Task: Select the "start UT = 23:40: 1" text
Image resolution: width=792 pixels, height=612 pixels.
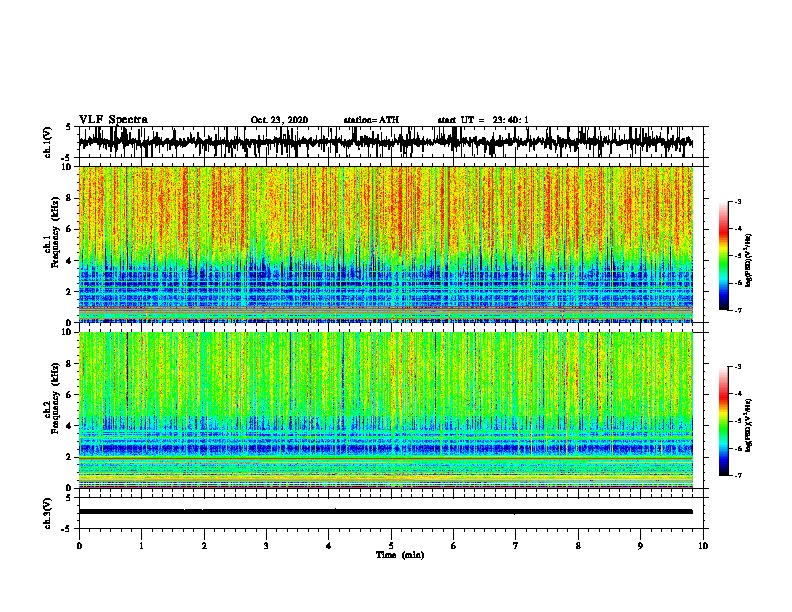Action: pos(483,120)
